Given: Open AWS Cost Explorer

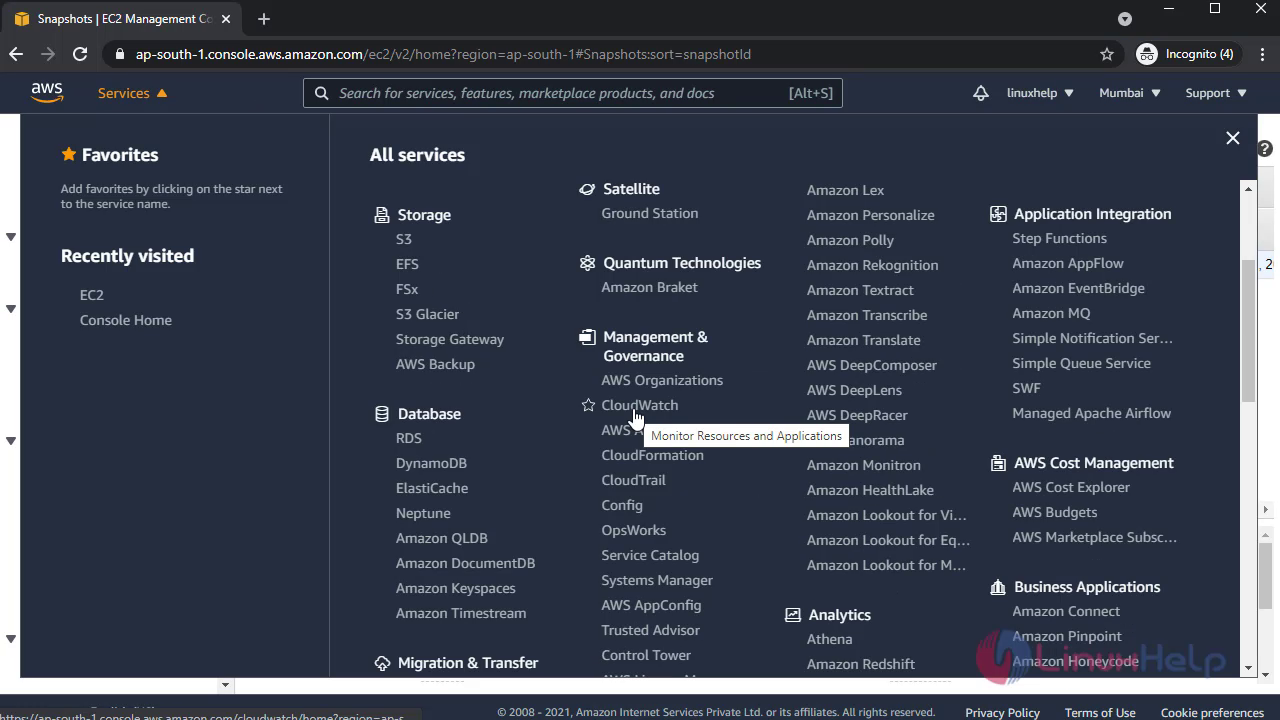Looking at the screenshot, I should 1071,487.
